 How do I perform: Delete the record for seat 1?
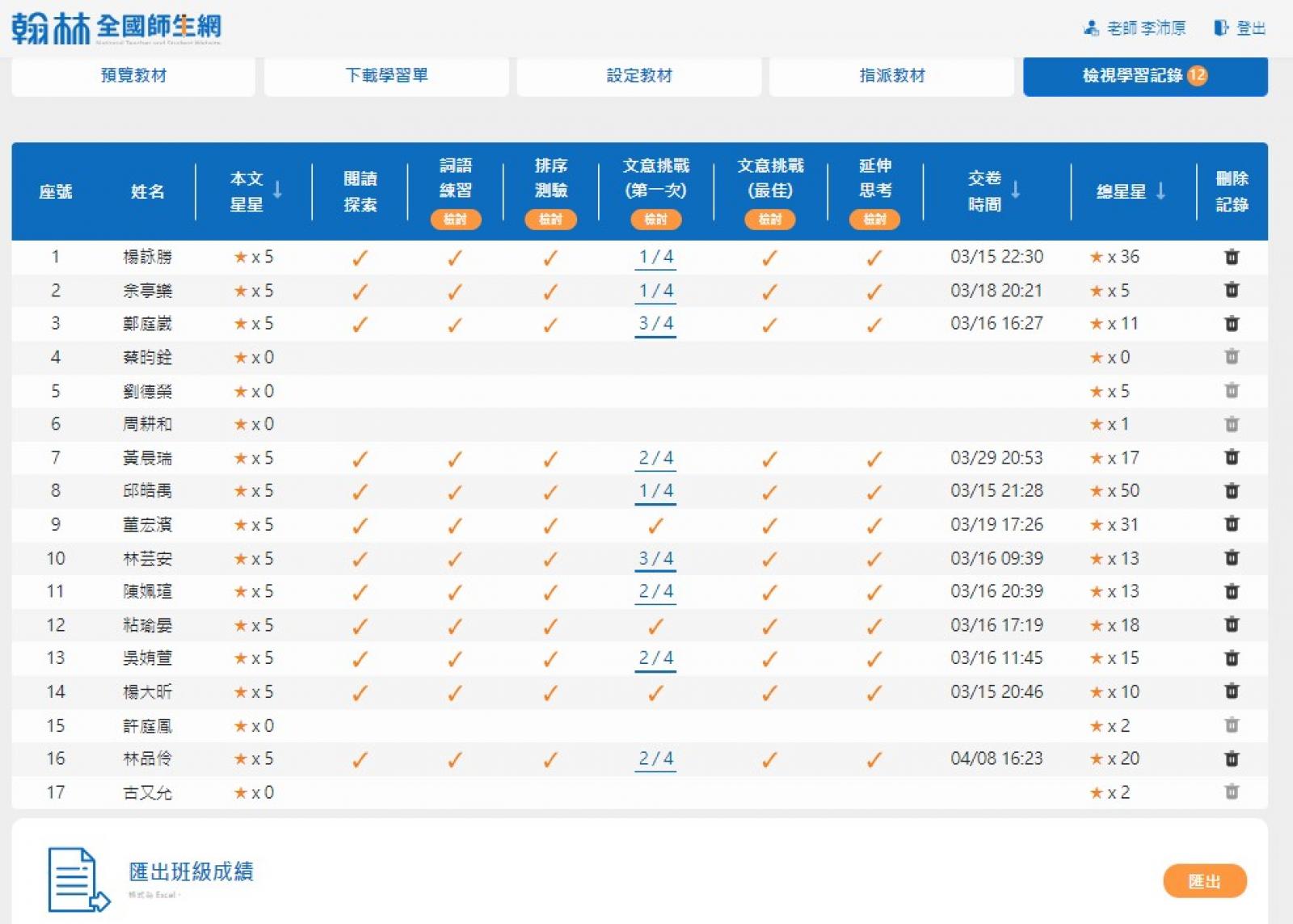pyautogui.click(x=1231, y=257)
